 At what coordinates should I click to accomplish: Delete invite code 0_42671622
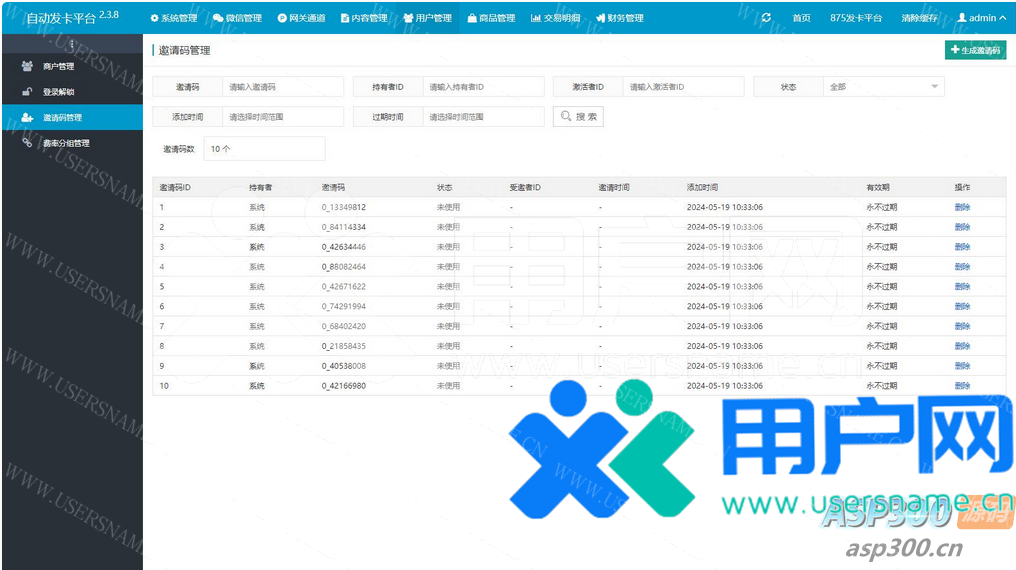tap(962, 286)
